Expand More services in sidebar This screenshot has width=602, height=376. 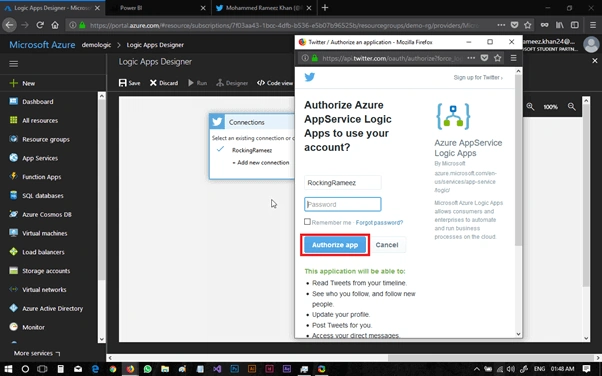37,353
